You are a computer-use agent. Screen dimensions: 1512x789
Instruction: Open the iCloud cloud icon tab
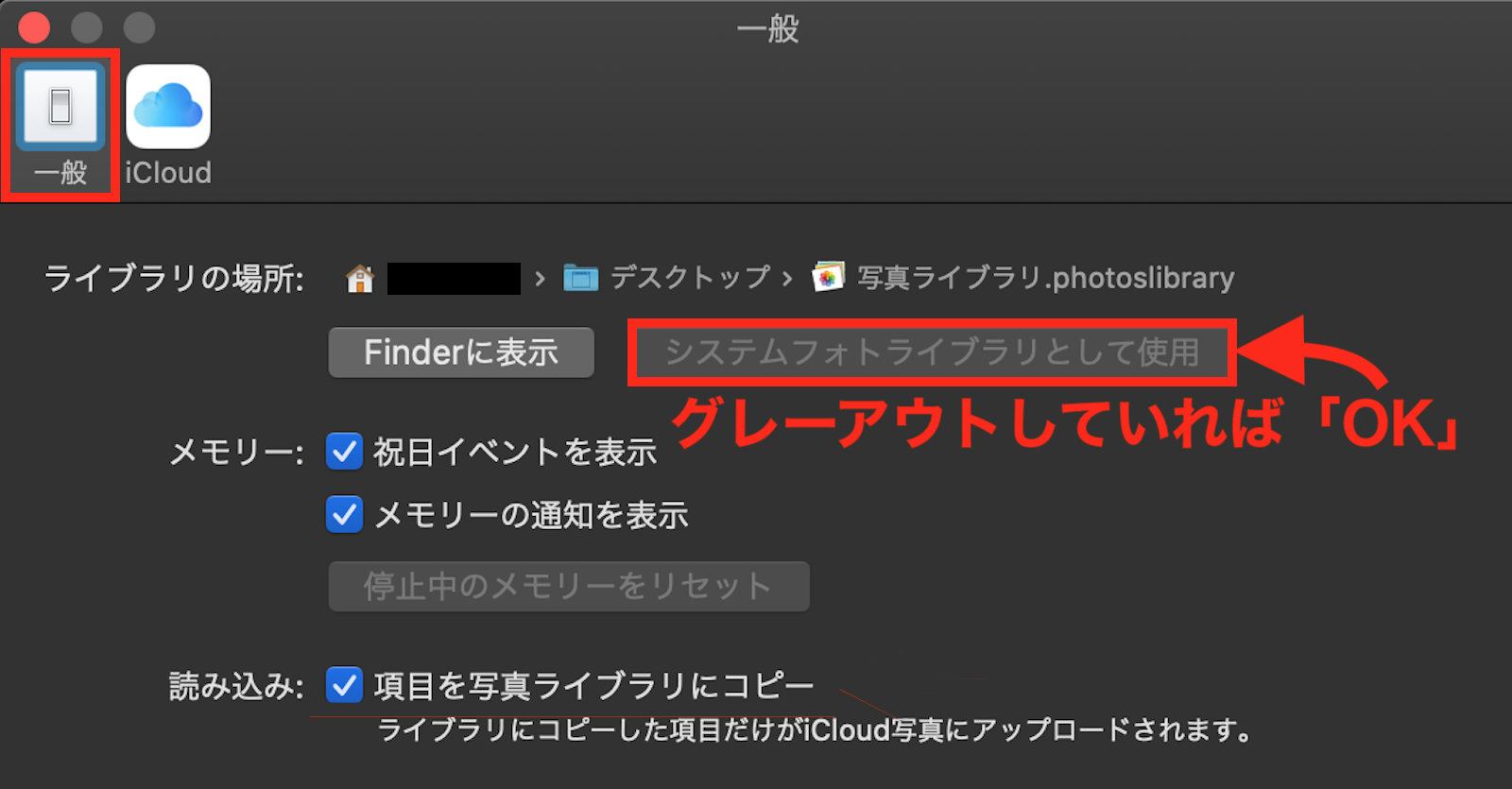point(168,107)
